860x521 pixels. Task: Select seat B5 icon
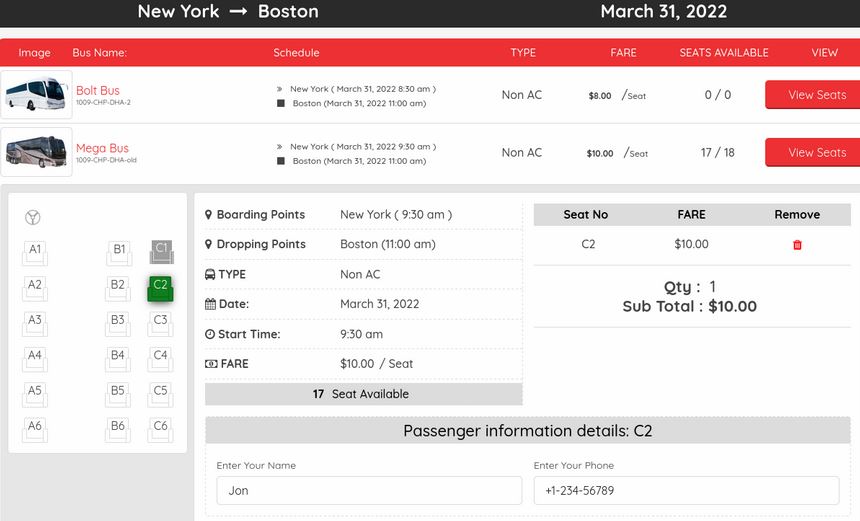click(x=118, y=394)
